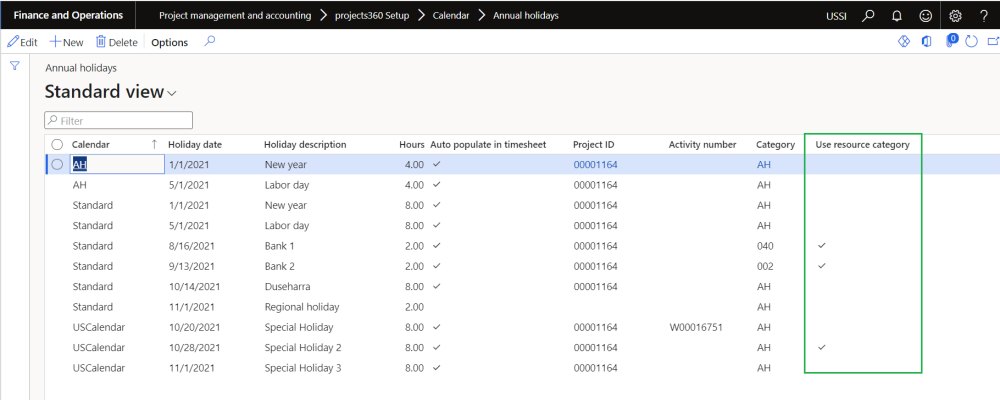
Task: Open the help question mark
Action: [x=984, y=16]
